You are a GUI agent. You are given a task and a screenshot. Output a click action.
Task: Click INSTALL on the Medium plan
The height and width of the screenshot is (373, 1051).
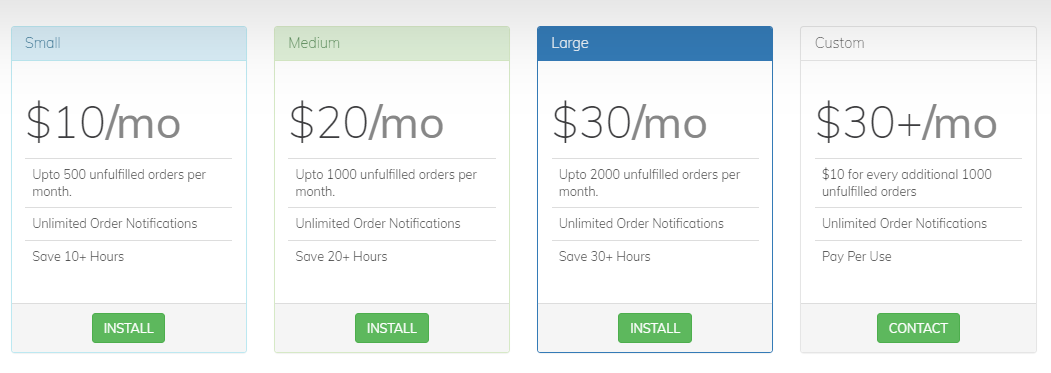click(x=391, y=328)
